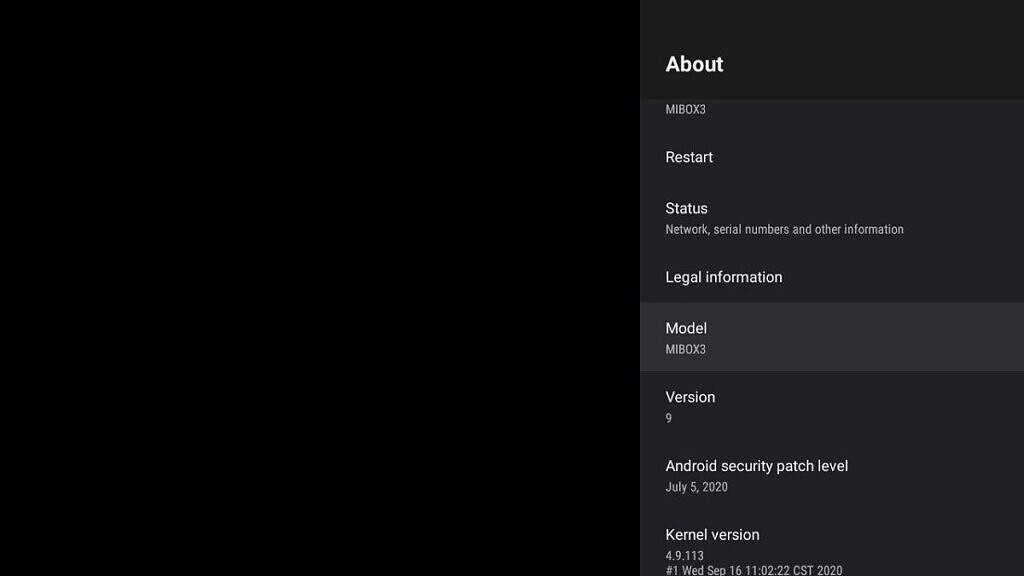Open the Status entry
This screenshot has height=576, width=1024.
coord(831,217)
